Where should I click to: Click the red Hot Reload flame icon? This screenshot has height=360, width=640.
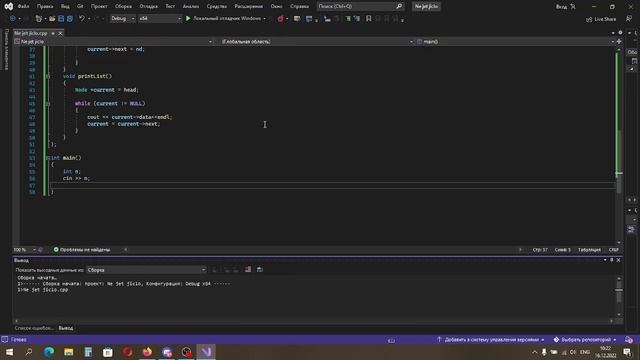click(280, 18)
